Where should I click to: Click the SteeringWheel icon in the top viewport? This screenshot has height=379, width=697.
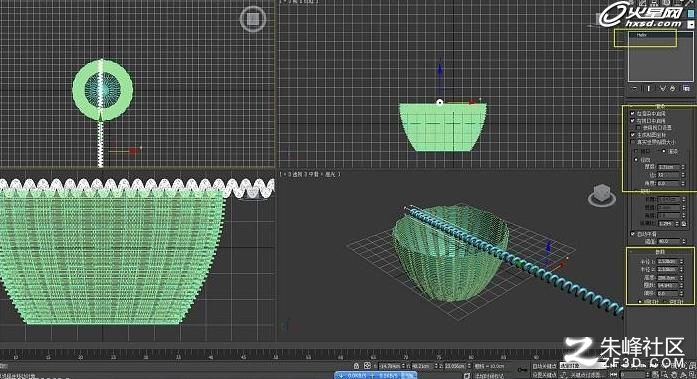(253, 19)
